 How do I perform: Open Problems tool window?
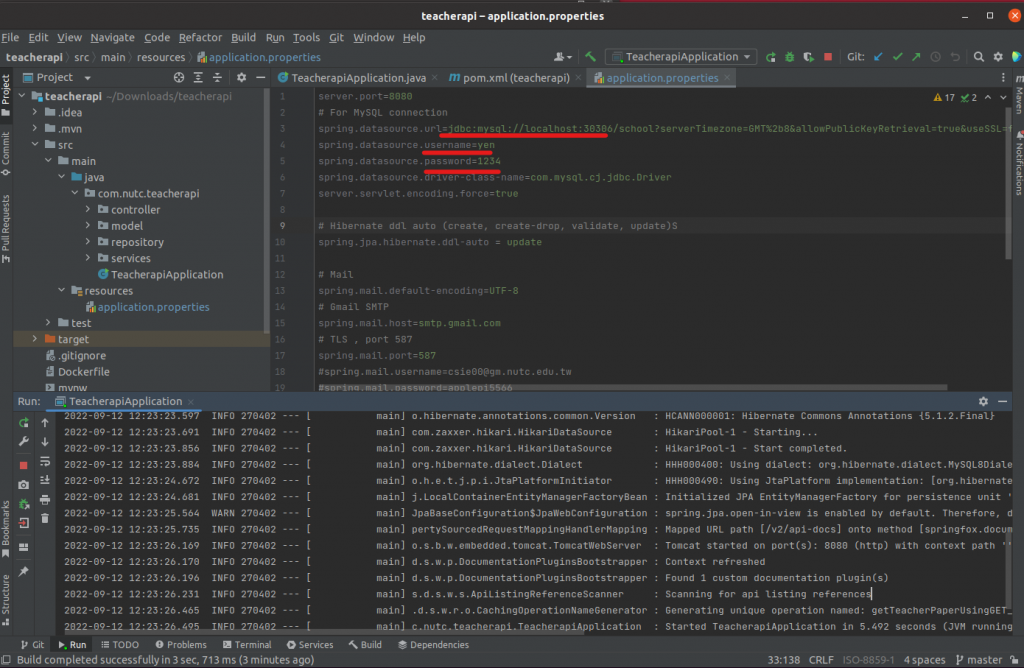click(x=181, y=644)
